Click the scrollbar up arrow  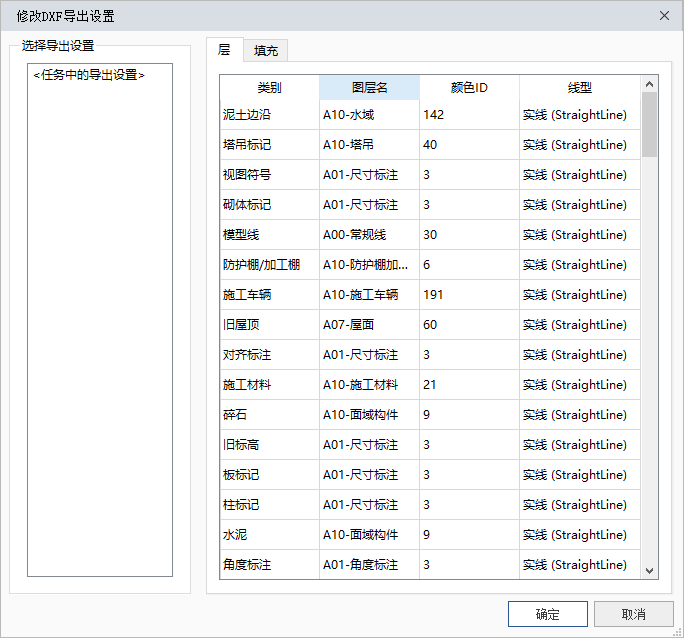pos(649,84)
